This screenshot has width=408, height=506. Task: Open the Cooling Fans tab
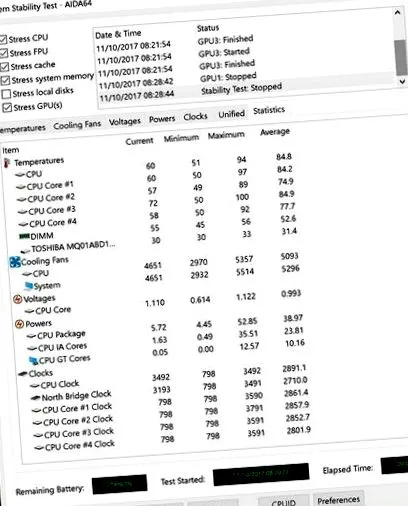(x=77, y=125)
